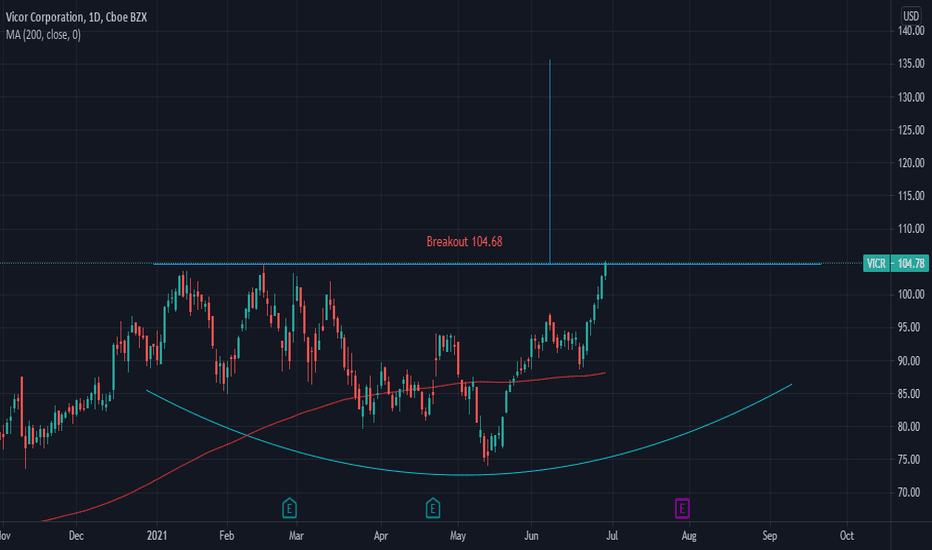Select the vertical blue target line
Viewport: 932px width, 550px height.
(x=550, y=161)
